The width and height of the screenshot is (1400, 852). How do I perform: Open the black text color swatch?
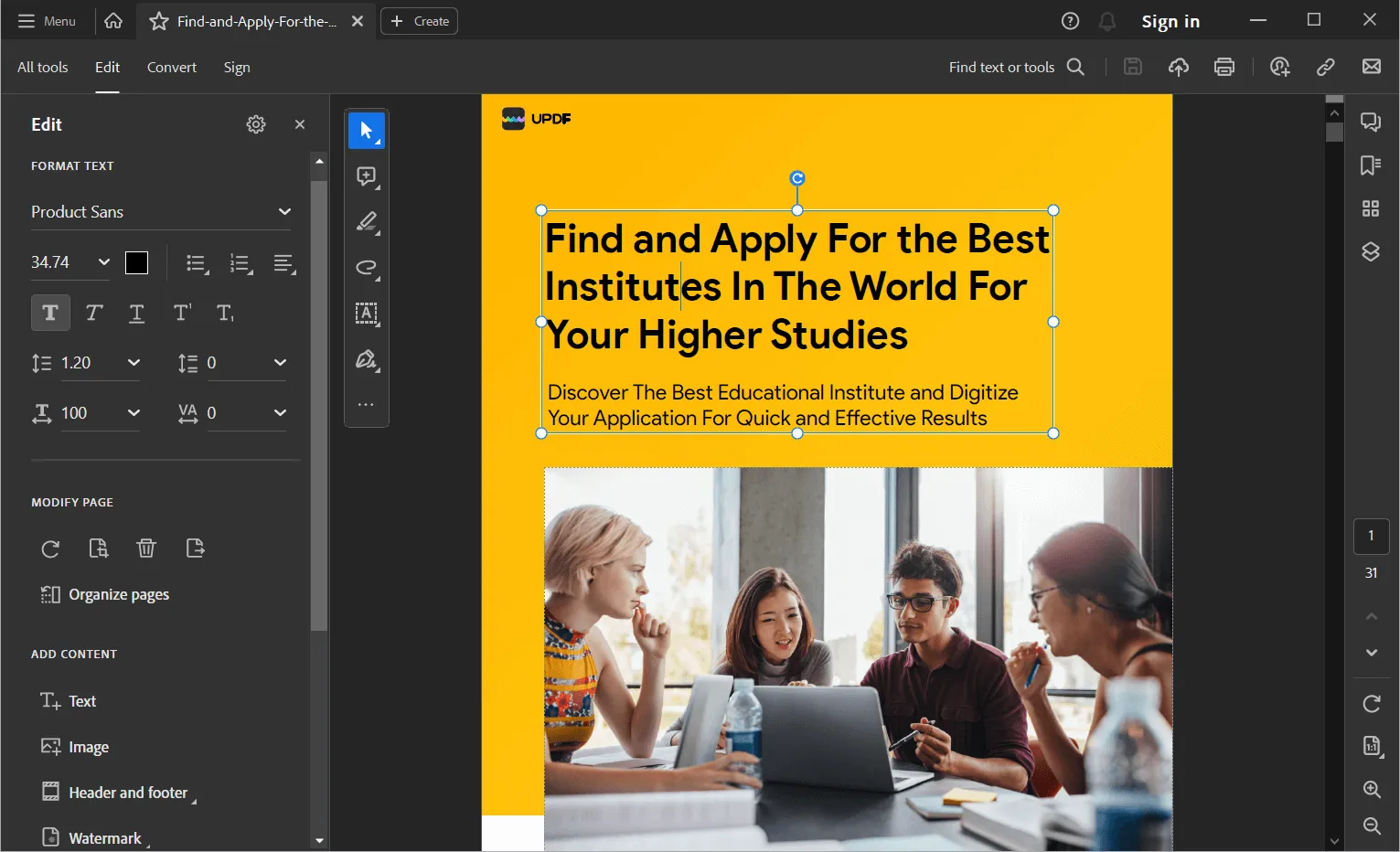136,263
